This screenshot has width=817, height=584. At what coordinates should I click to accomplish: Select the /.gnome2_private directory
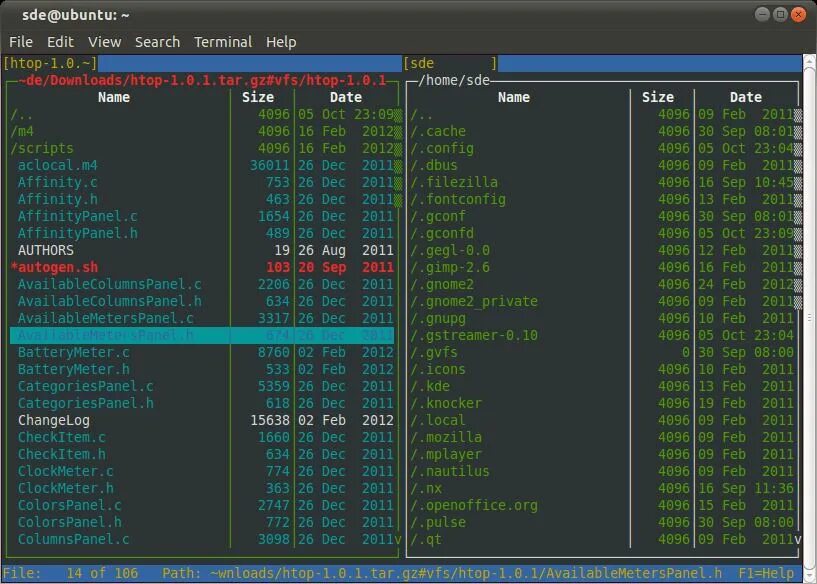pos(602,302)
